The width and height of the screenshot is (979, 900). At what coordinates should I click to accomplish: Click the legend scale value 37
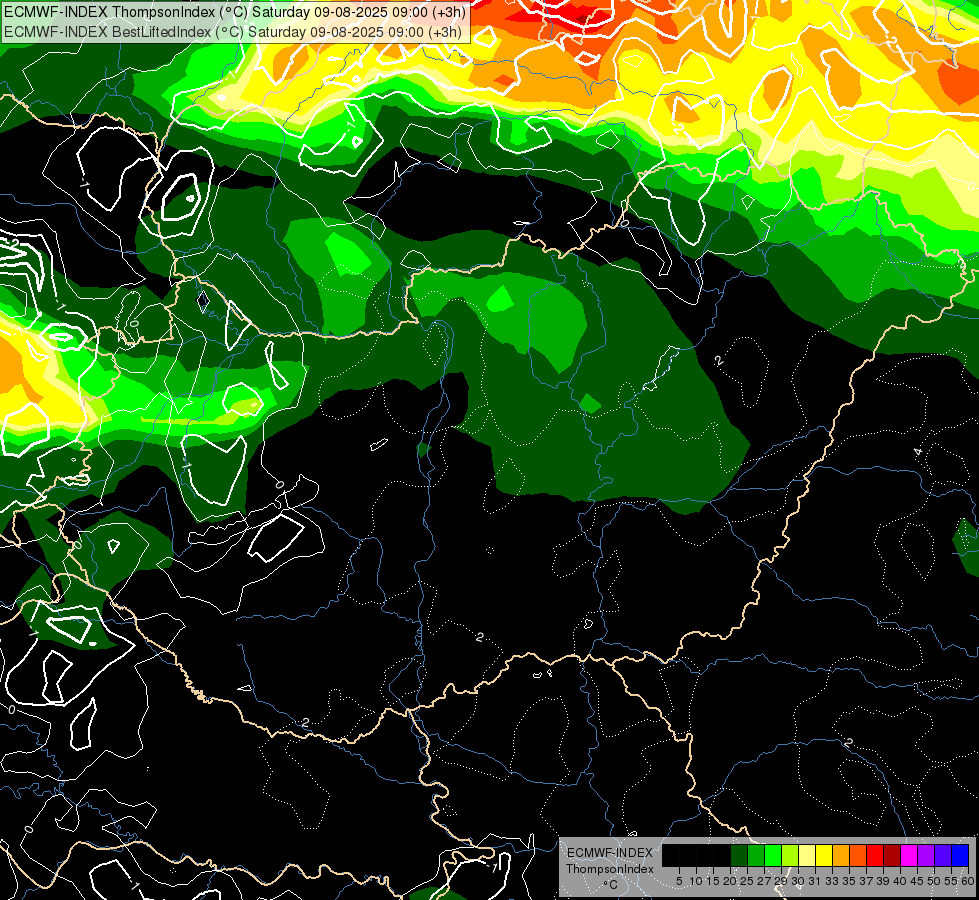point(865,881)
